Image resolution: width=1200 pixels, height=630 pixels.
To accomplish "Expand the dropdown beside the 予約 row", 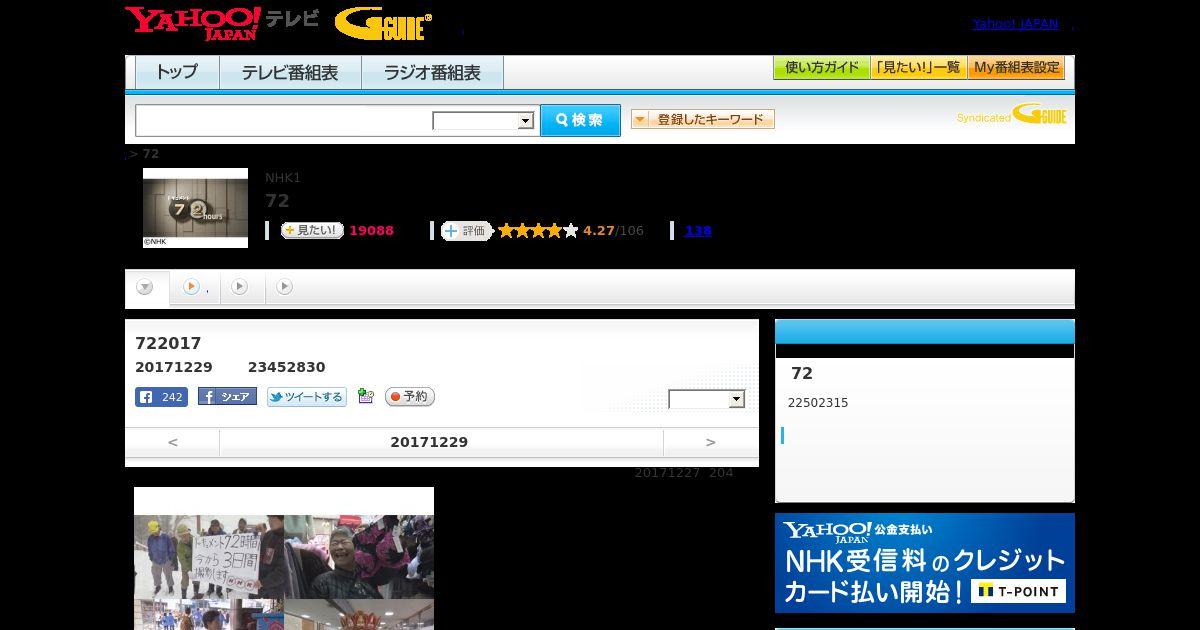I will tap(707, 400).
